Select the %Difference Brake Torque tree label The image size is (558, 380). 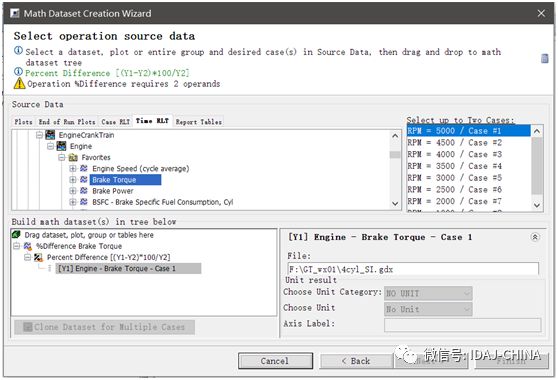coord(79,246)
